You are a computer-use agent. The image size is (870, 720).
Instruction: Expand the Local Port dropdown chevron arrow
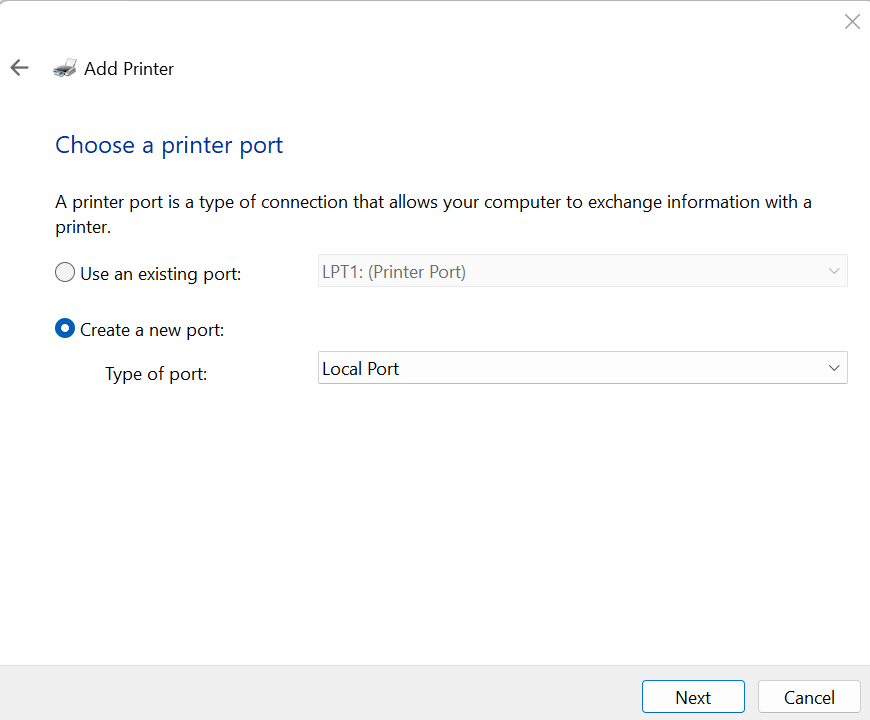pyautogui.click(x=834, y=368)
